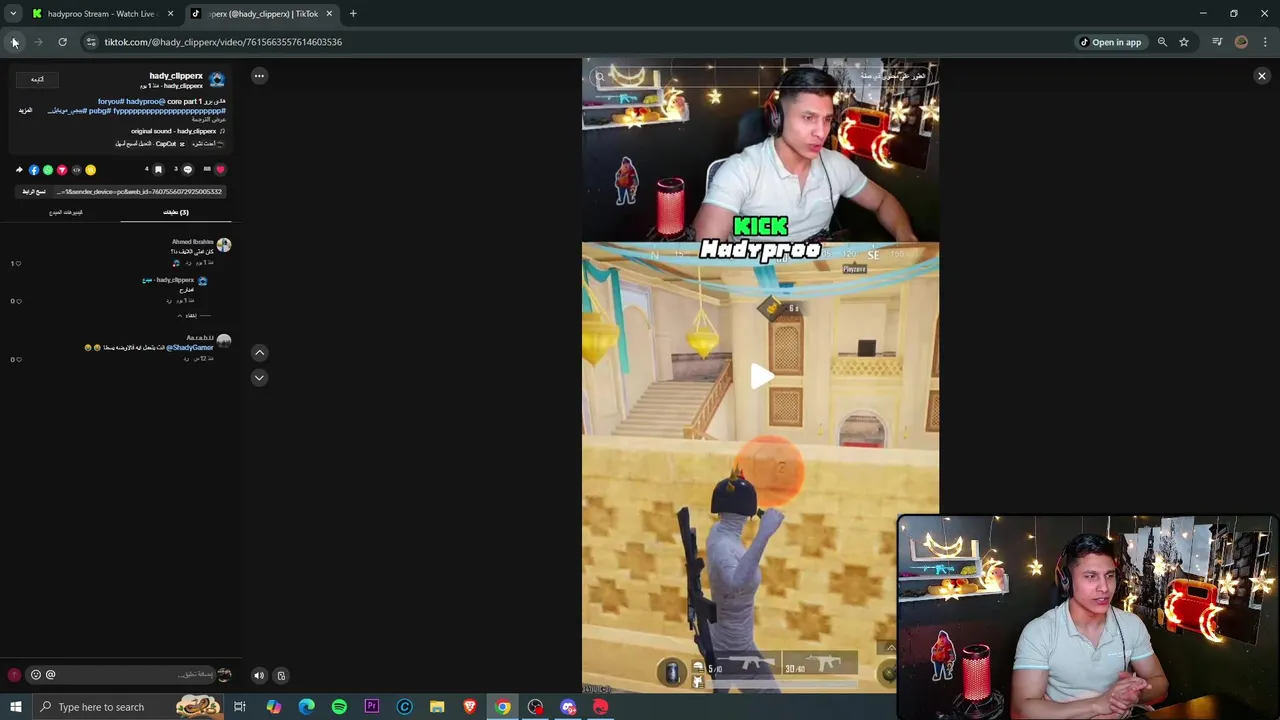The width and height of the screenshot is (1280, 720).
Task: Open the Windows Start menu
Action: (15, 707)
